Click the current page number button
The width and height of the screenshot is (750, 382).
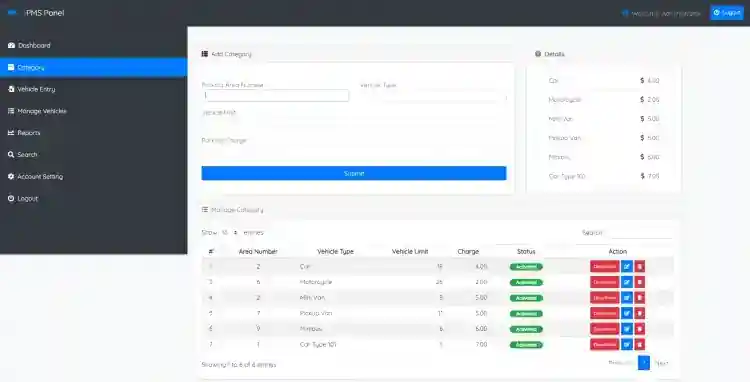point(644,363)
